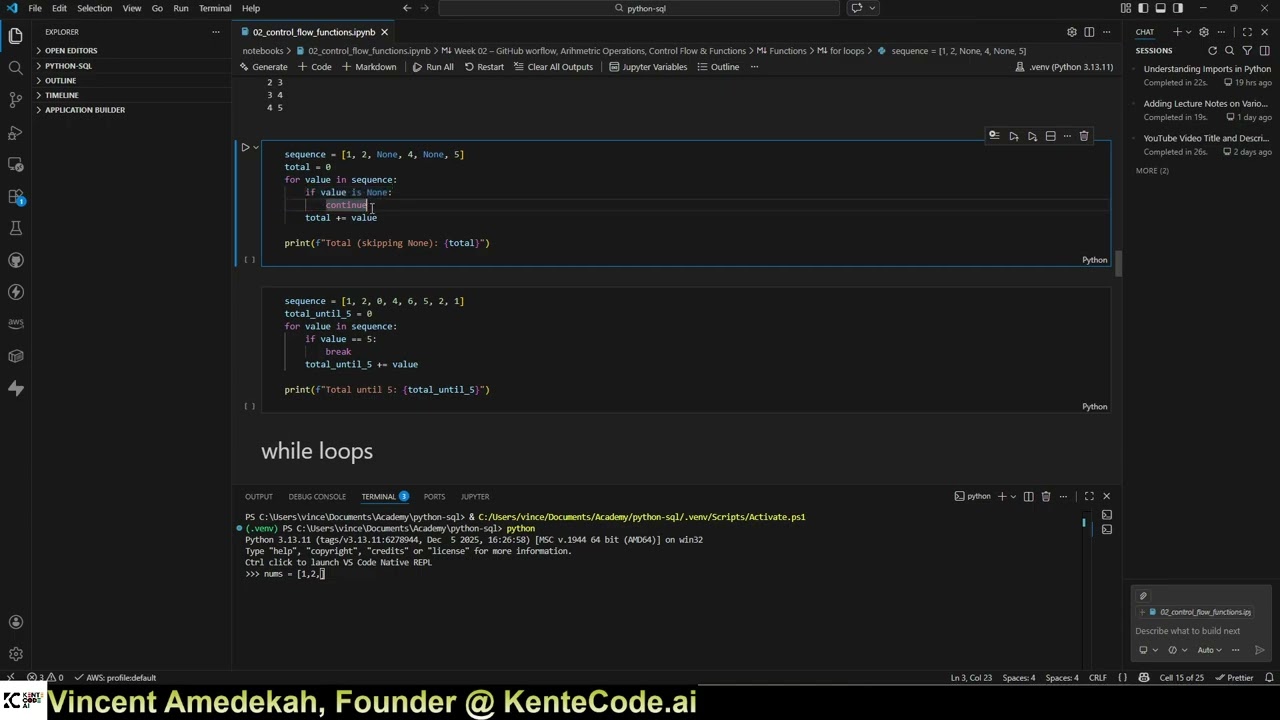Open notifications bell in status bar
The image size is (1280, 720).
pyautogui.click(x=1267, y=677)
